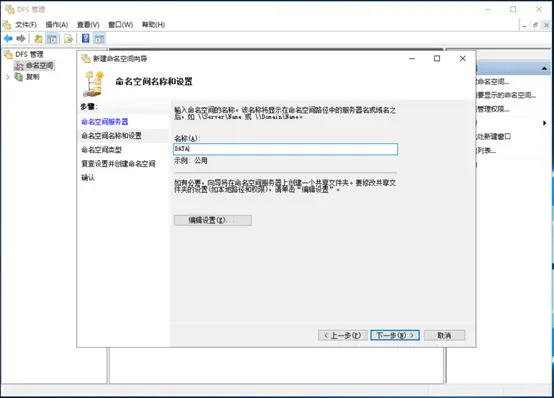Open the 窗口(W) menu
This screenshot has width=554, height=398.
[x=120, y=25]
